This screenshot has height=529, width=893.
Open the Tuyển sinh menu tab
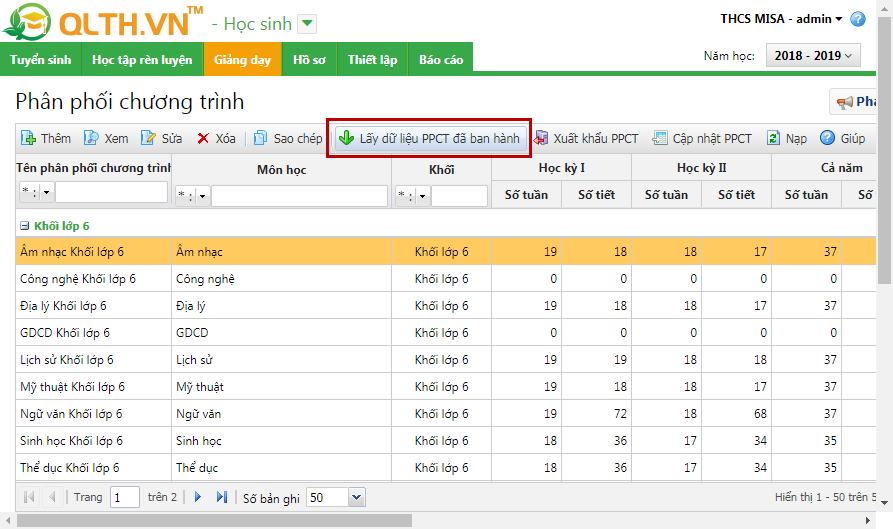click(x=40, y=59)
